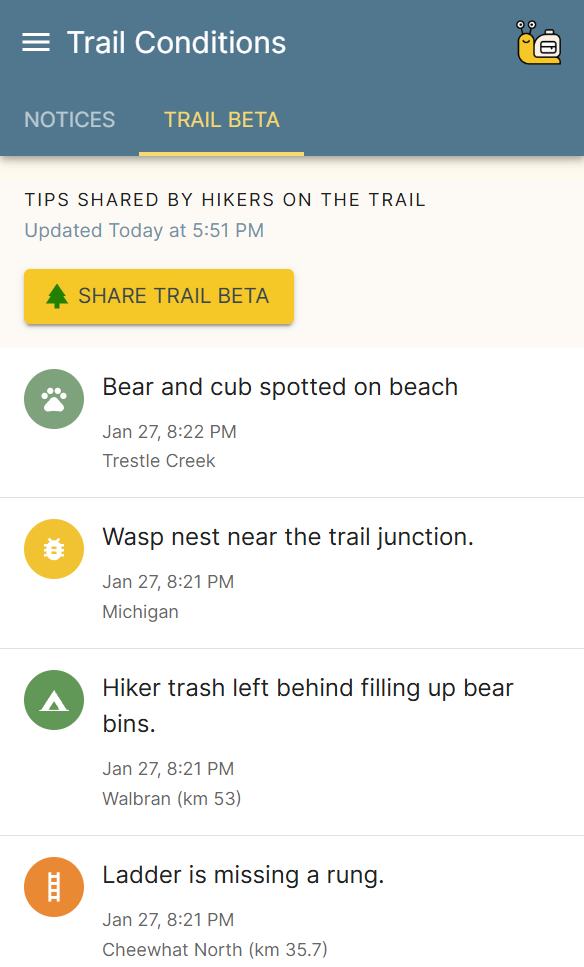This screenshot has height=967, width=584.
Task: Click the tent icon on hiker trash report
Action: tap(53, 700)
